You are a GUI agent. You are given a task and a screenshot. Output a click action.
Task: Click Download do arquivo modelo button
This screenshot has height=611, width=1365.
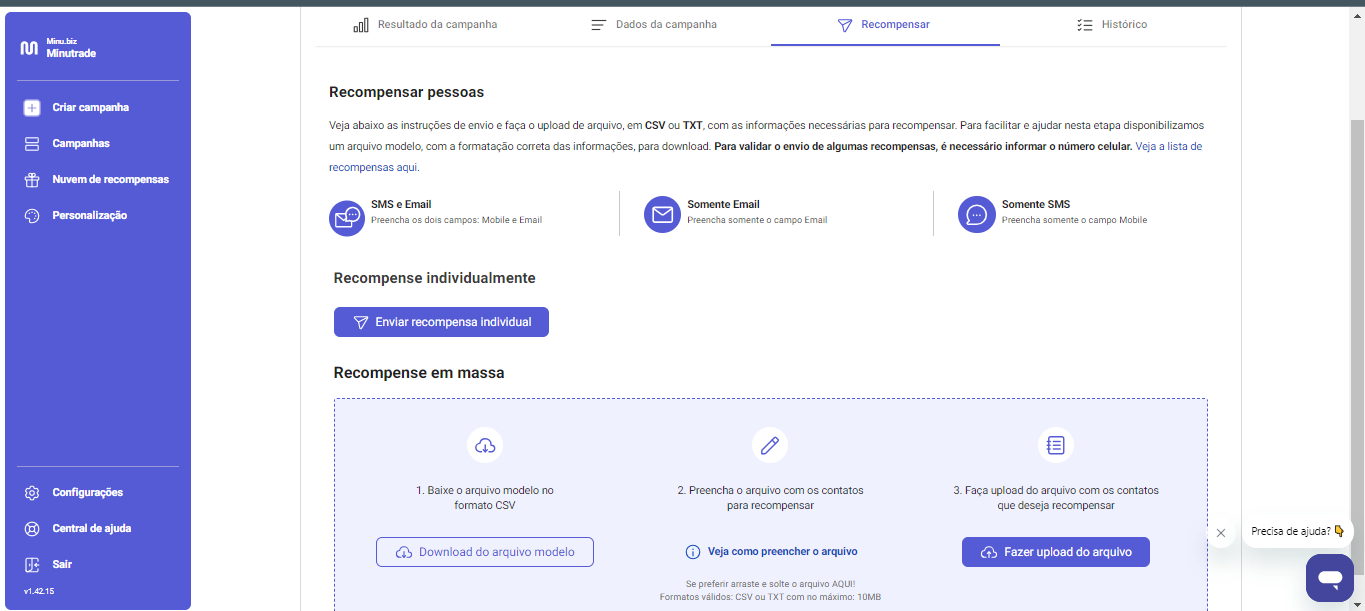pyautogui.click(x=485, y=552)
